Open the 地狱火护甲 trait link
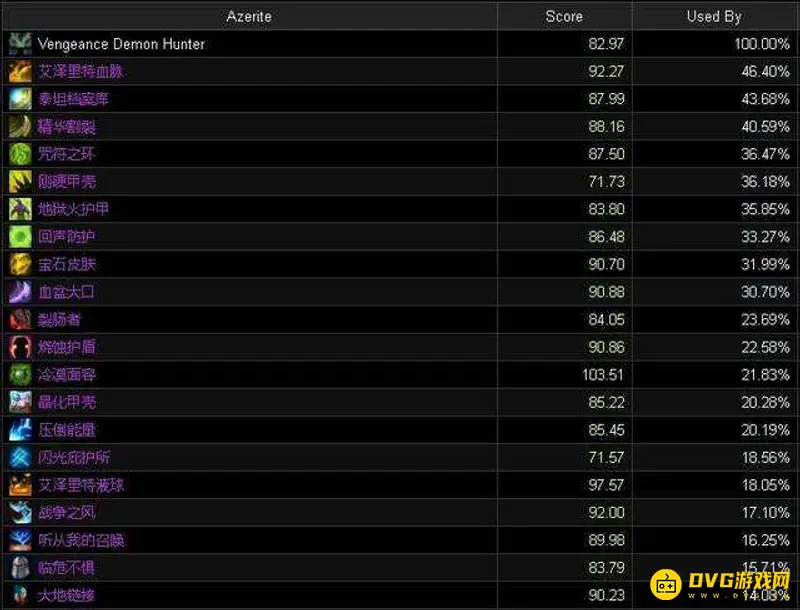 [73, 209]
